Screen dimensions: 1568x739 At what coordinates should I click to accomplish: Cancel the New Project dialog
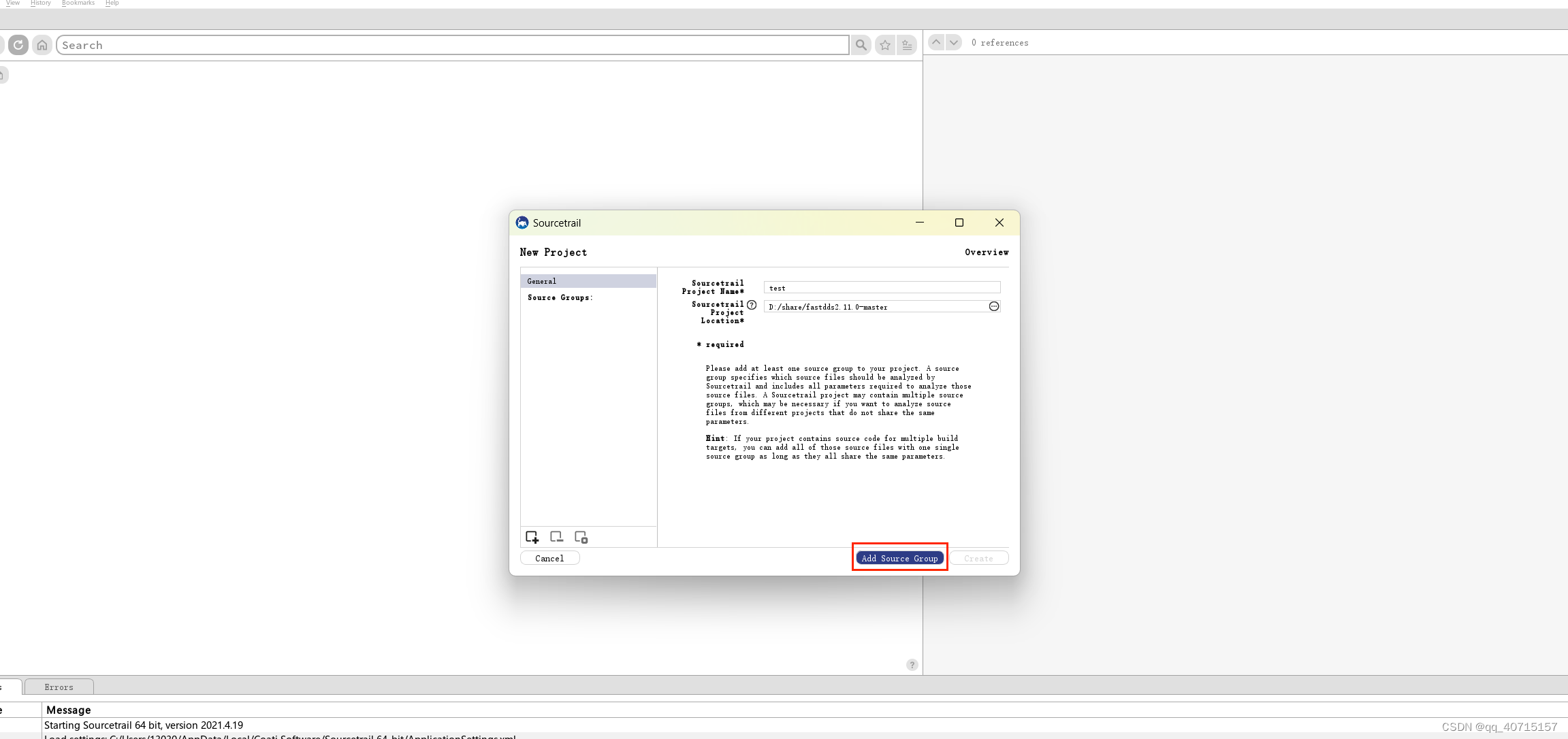click(x=549, y=558)
